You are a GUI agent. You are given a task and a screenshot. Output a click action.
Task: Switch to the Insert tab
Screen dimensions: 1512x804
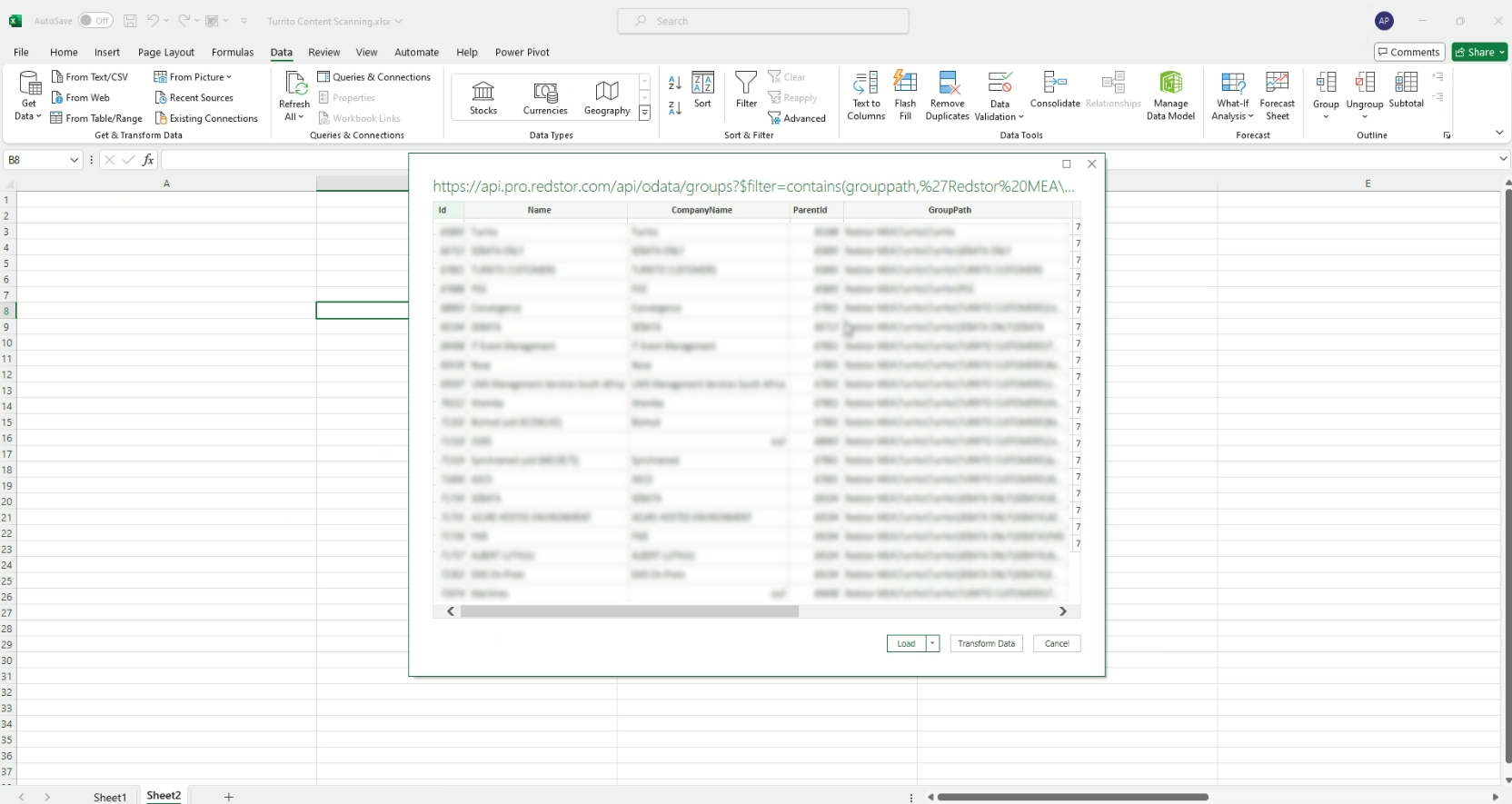[x=107, y=52]
